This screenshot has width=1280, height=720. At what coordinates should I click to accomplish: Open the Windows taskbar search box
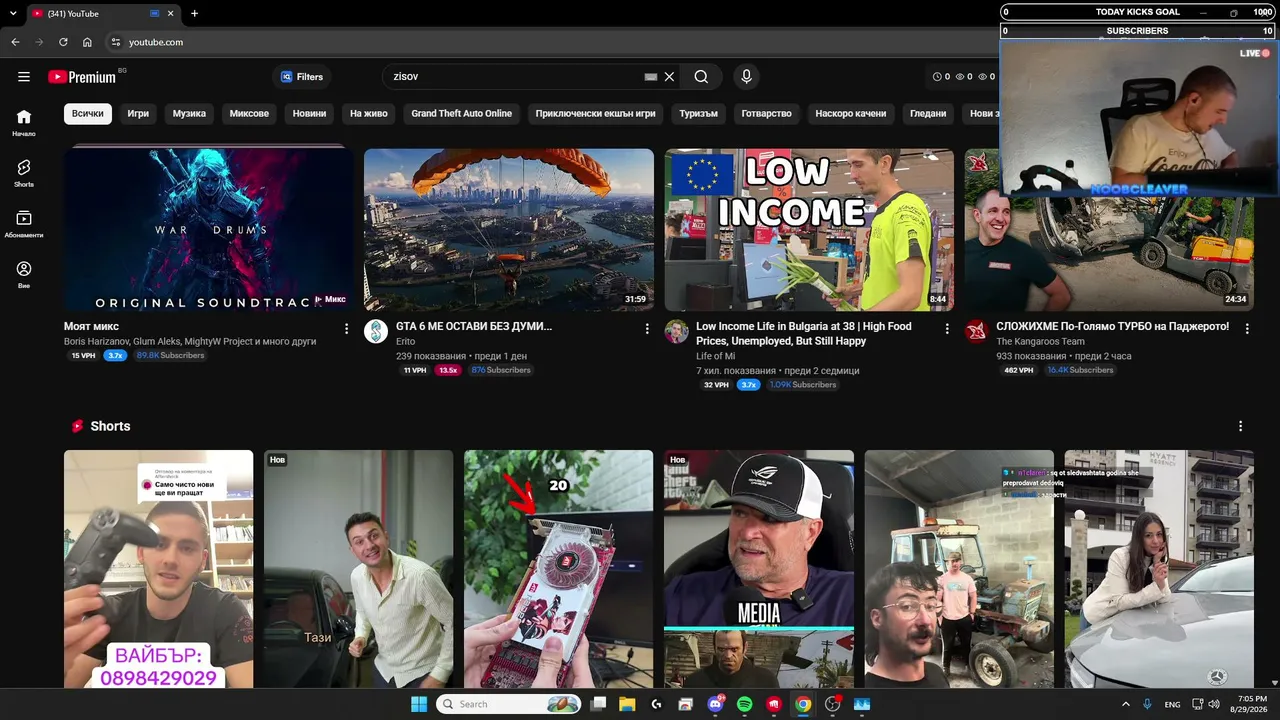(x=510, y=704)
